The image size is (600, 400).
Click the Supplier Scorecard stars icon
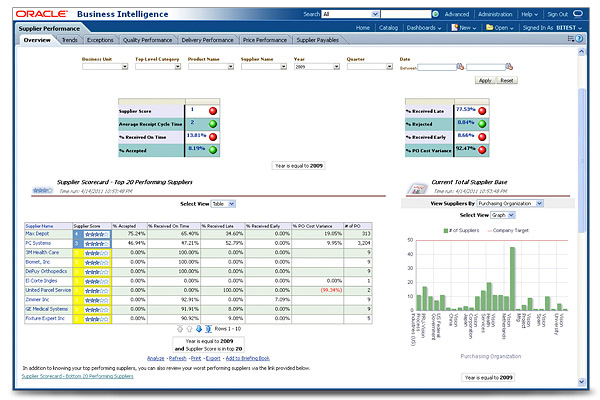coord(42,190)
